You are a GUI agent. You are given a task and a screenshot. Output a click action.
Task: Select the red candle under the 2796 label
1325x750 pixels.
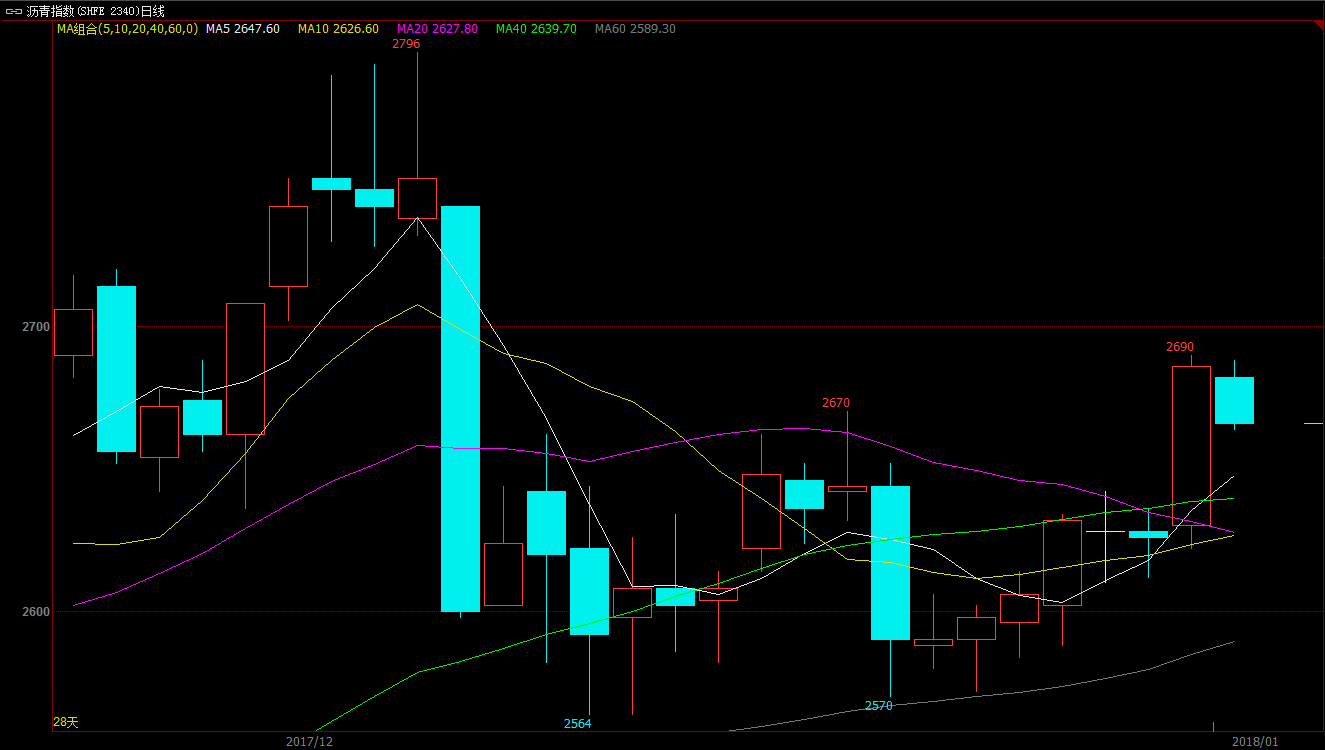tap(417, 198)
